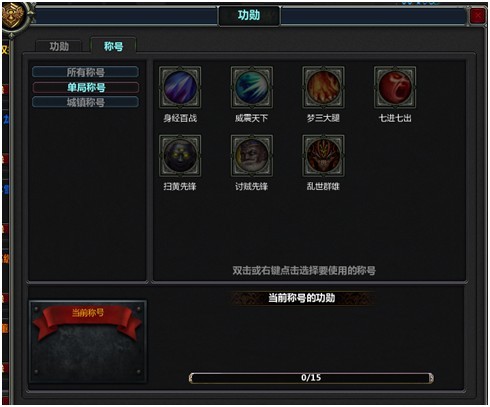490x407 pixels.
Task: Choose the 讨贼先锋 title icon
Action: coord(252,156)
